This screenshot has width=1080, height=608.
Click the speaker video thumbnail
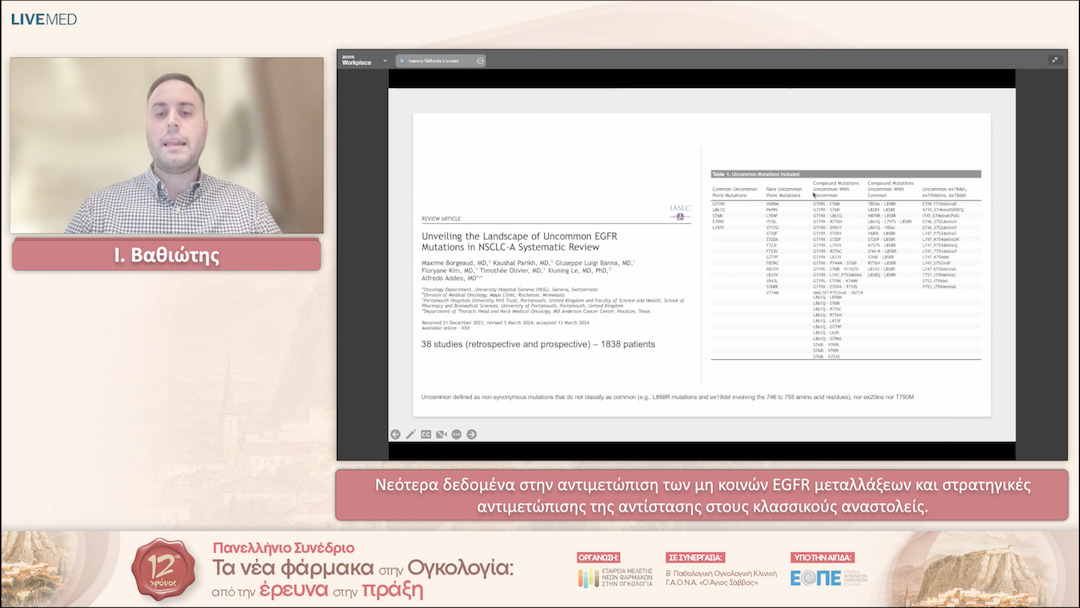pyautogui.click(x=166, y=146)
